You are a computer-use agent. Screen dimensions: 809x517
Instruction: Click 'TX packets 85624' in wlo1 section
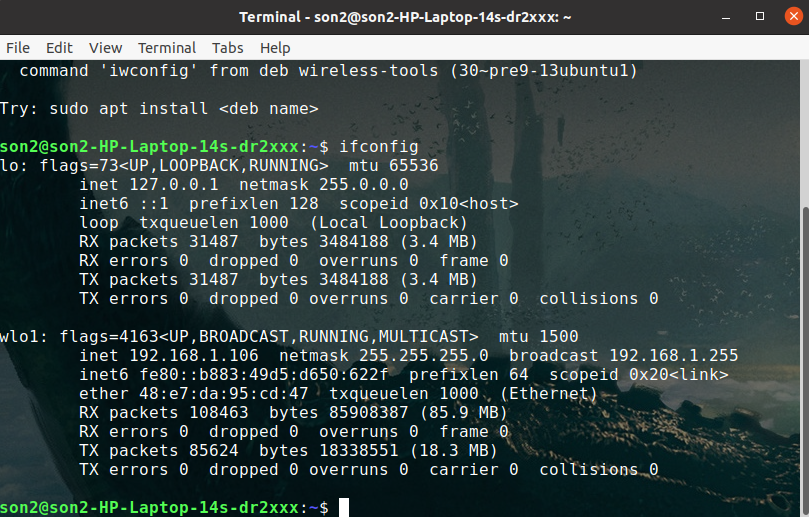[159, 451]
